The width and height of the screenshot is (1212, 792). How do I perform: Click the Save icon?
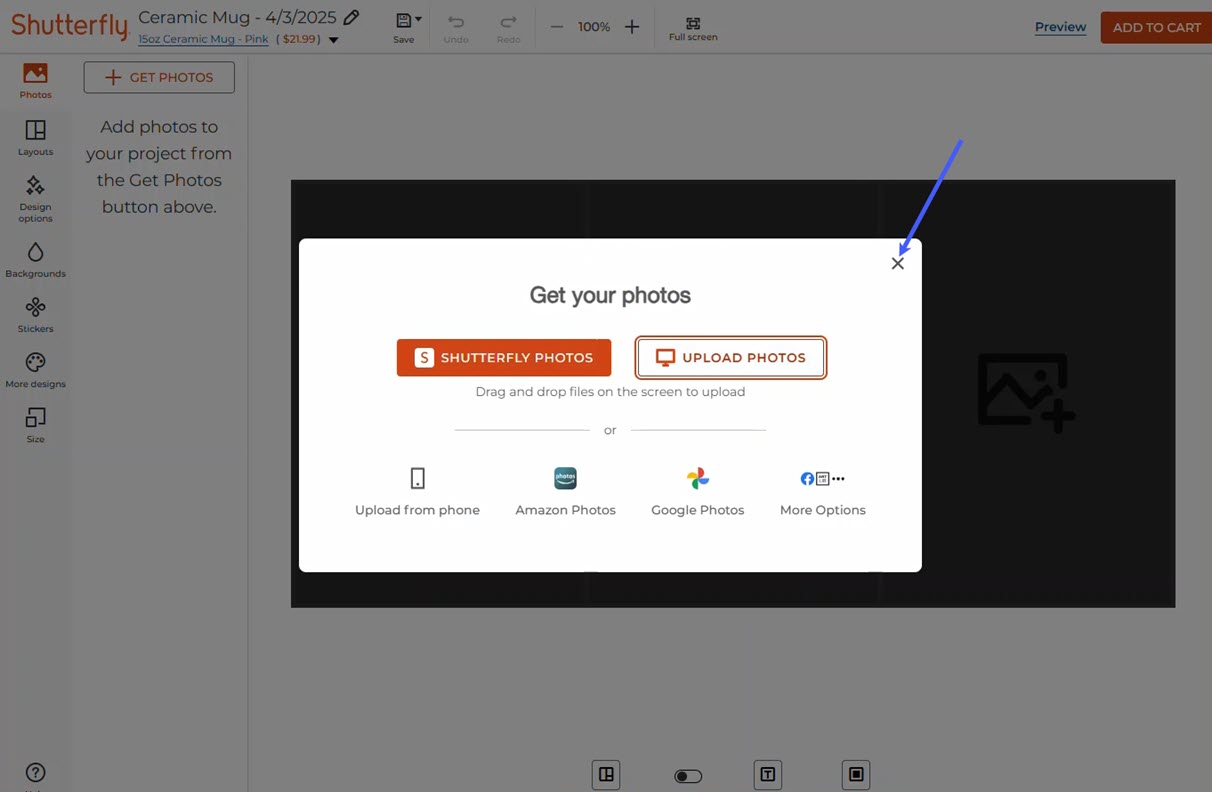(x=403, y=21)
